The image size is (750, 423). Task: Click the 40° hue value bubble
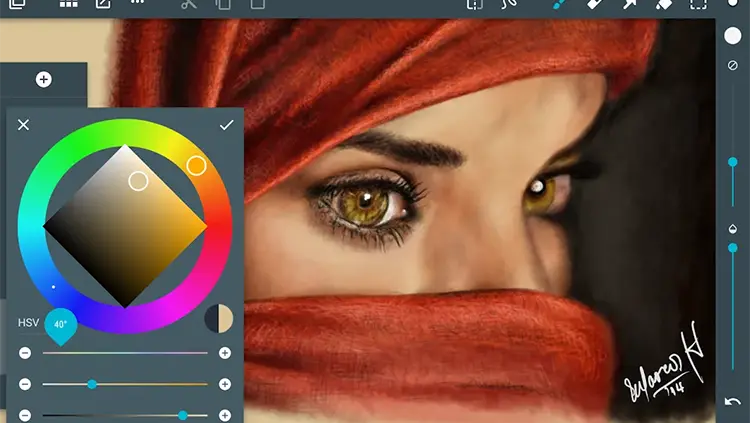click(61, 325)
